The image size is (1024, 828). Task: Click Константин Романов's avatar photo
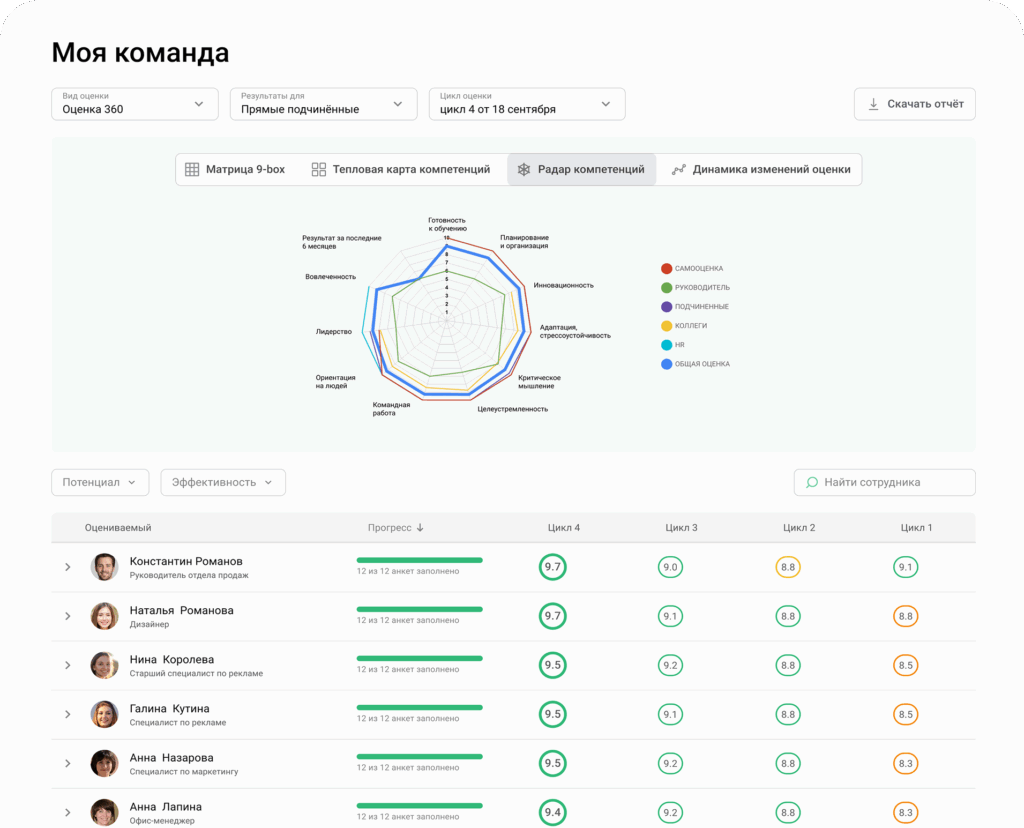(104, 567)
